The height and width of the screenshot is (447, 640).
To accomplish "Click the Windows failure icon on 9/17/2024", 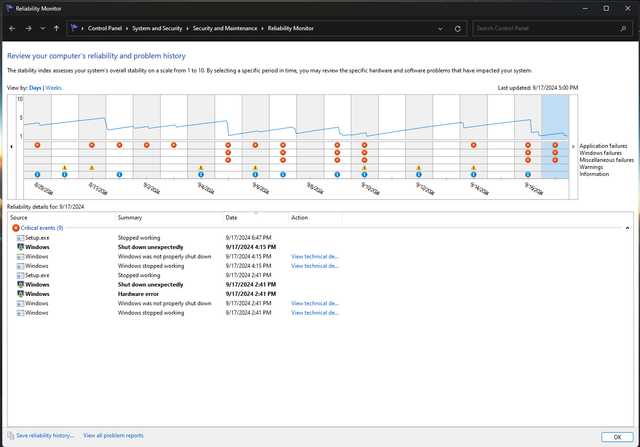I will pos(555,152).
